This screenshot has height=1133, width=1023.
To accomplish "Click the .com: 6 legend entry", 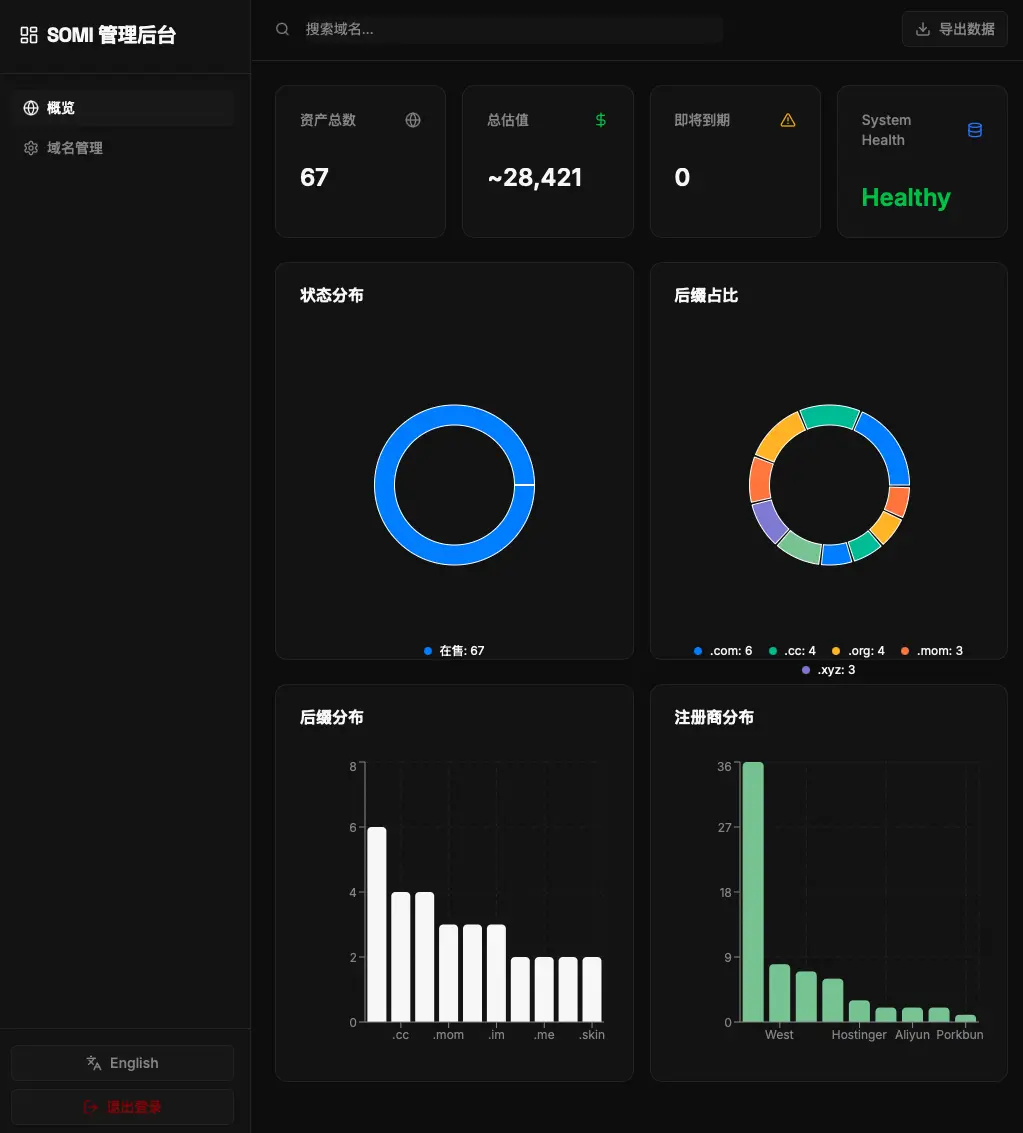I will click(722, 651).
